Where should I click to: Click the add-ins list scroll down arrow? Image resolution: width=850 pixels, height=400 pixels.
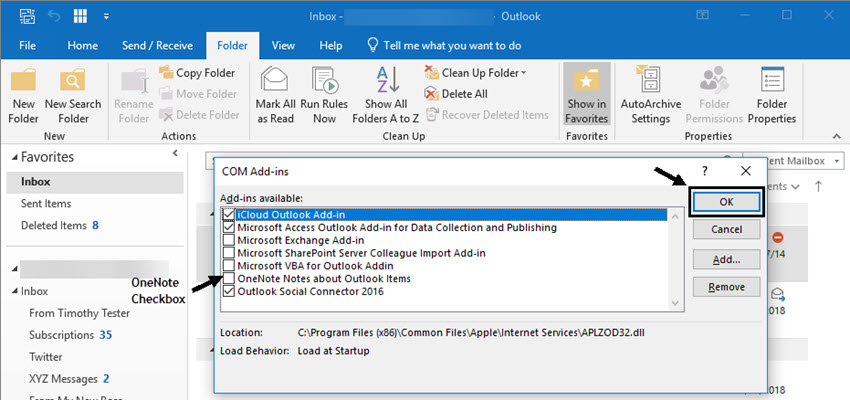[675, 303]
